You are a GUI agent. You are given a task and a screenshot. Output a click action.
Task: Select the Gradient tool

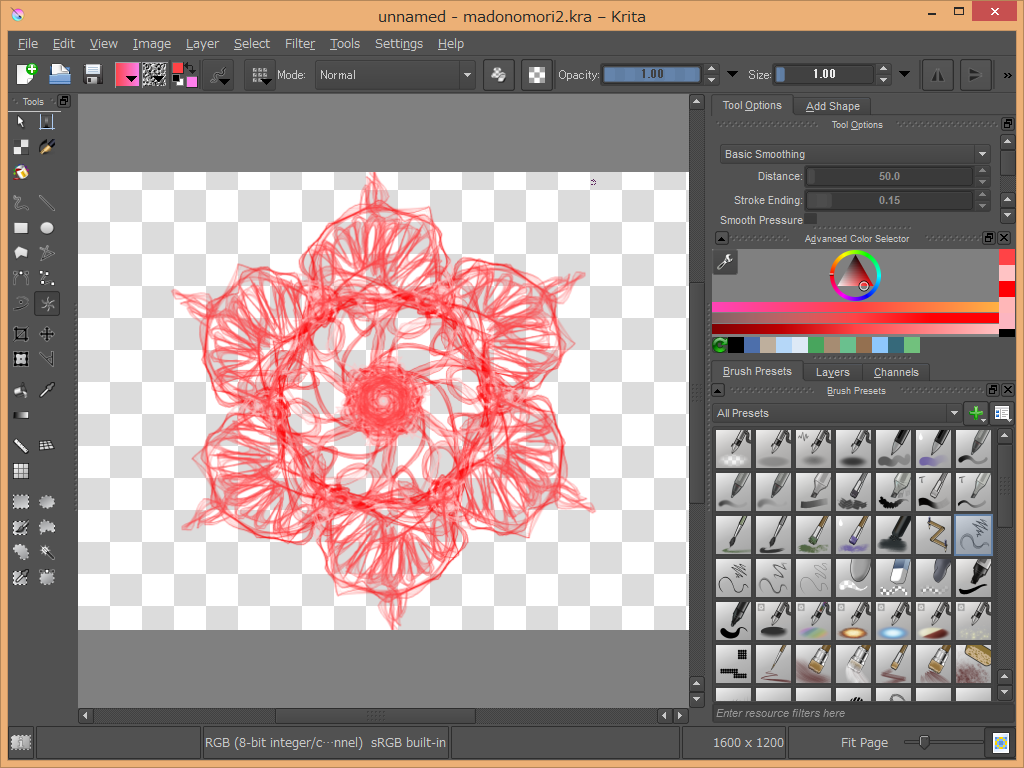tap(21, 416)
